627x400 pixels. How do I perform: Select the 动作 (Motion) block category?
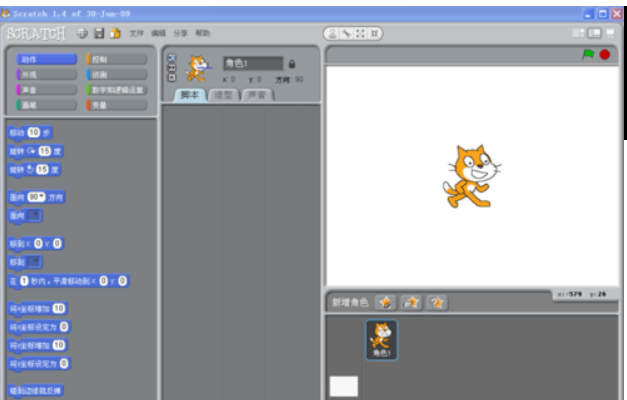point(46,60)
